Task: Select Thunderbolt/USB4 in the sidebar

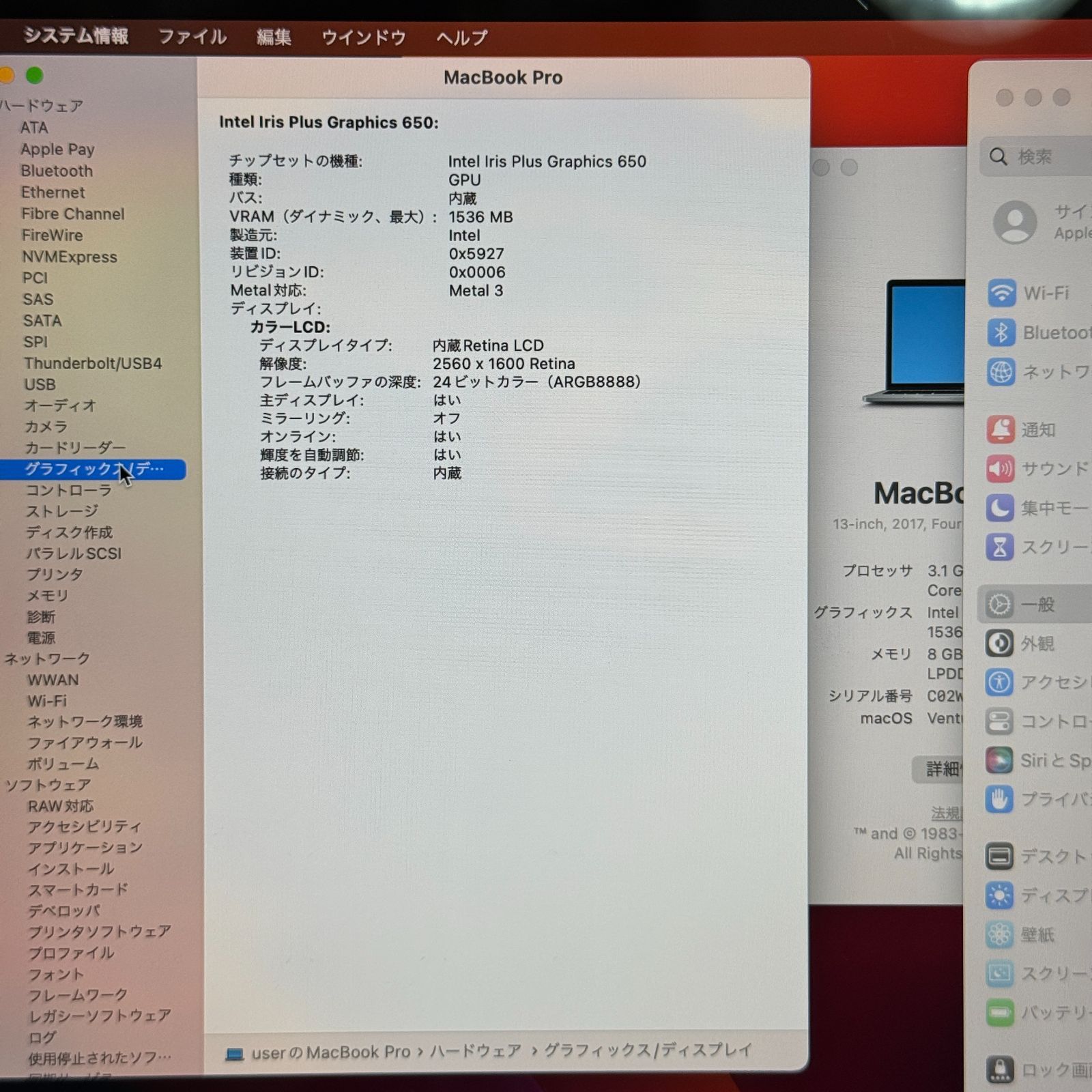Action: [93, 363]
